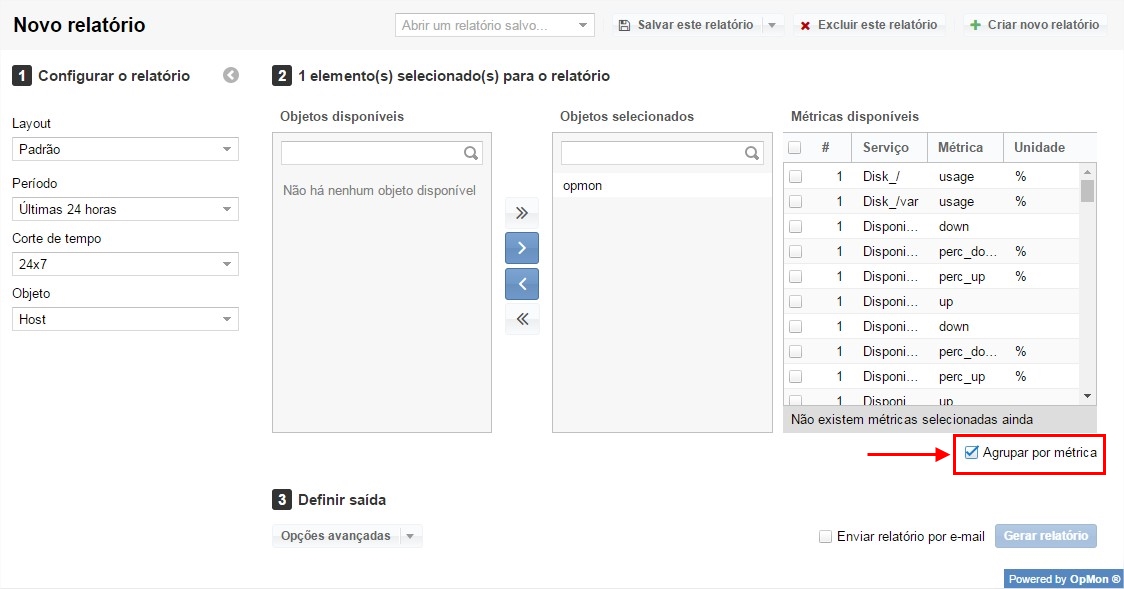This screenshot has height=589, width=1124.
Task: Click Criar novo relatório button
Action: 1035,25
